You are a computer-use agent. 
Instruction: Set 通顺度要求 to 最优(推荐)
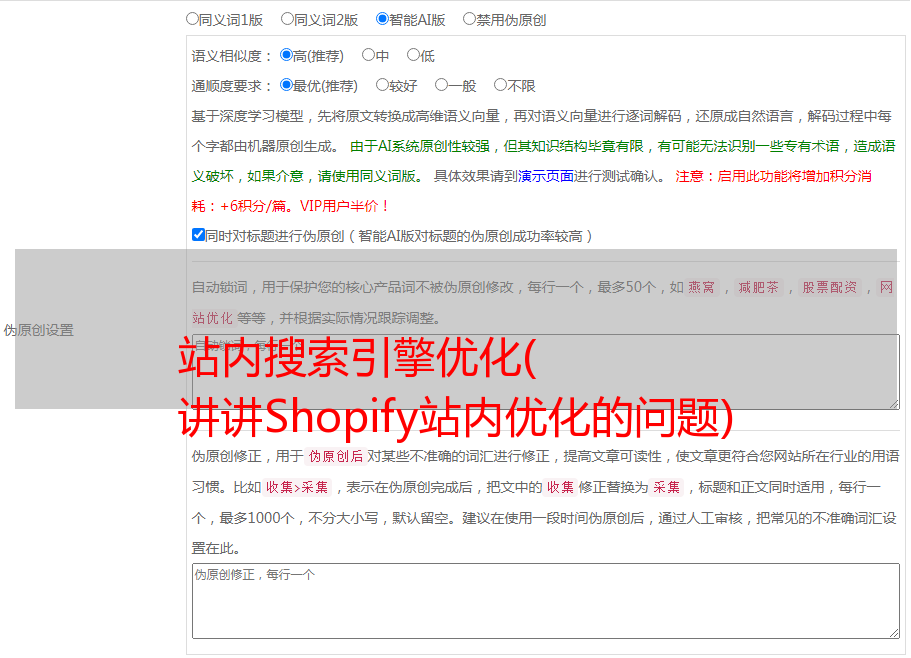point(286,85)
